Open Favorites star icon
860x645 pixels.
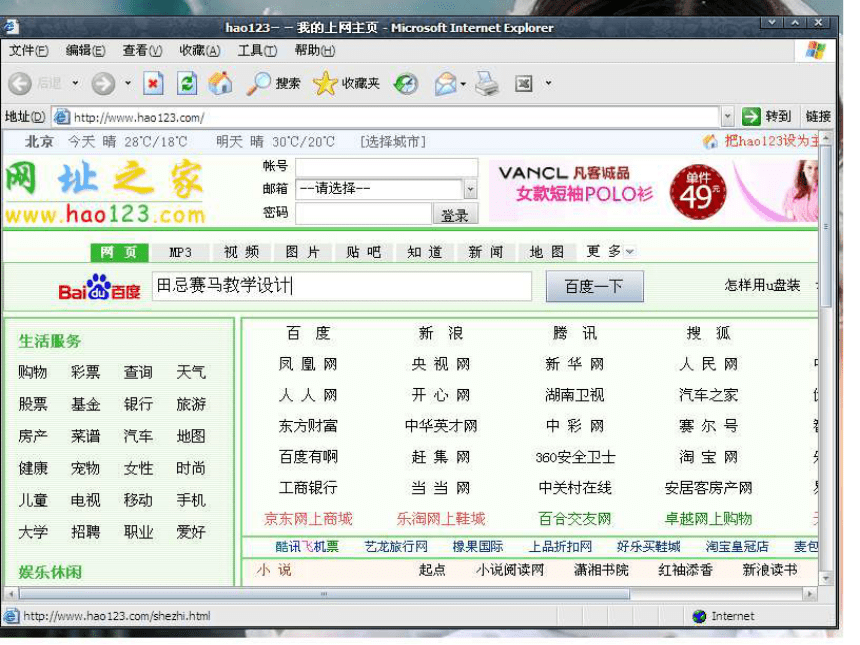(325, 83)
